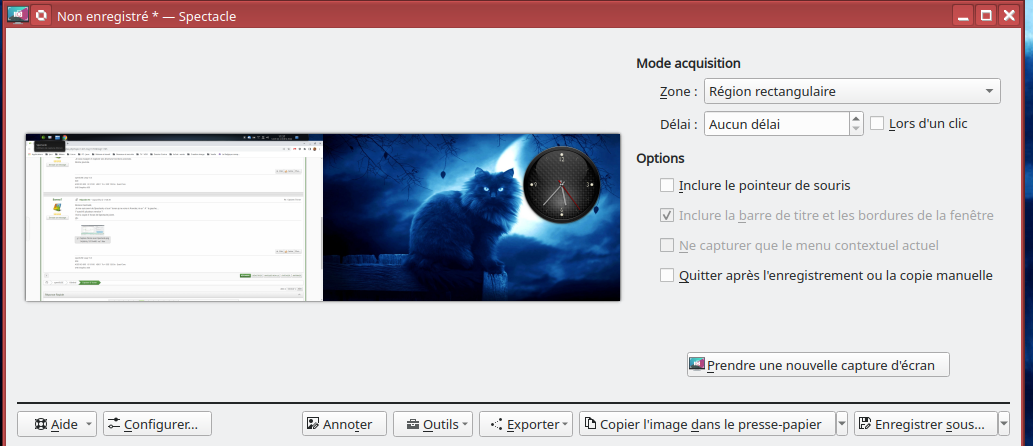Open the arrow beside the copy to clipboard button

tap(842, 424)
